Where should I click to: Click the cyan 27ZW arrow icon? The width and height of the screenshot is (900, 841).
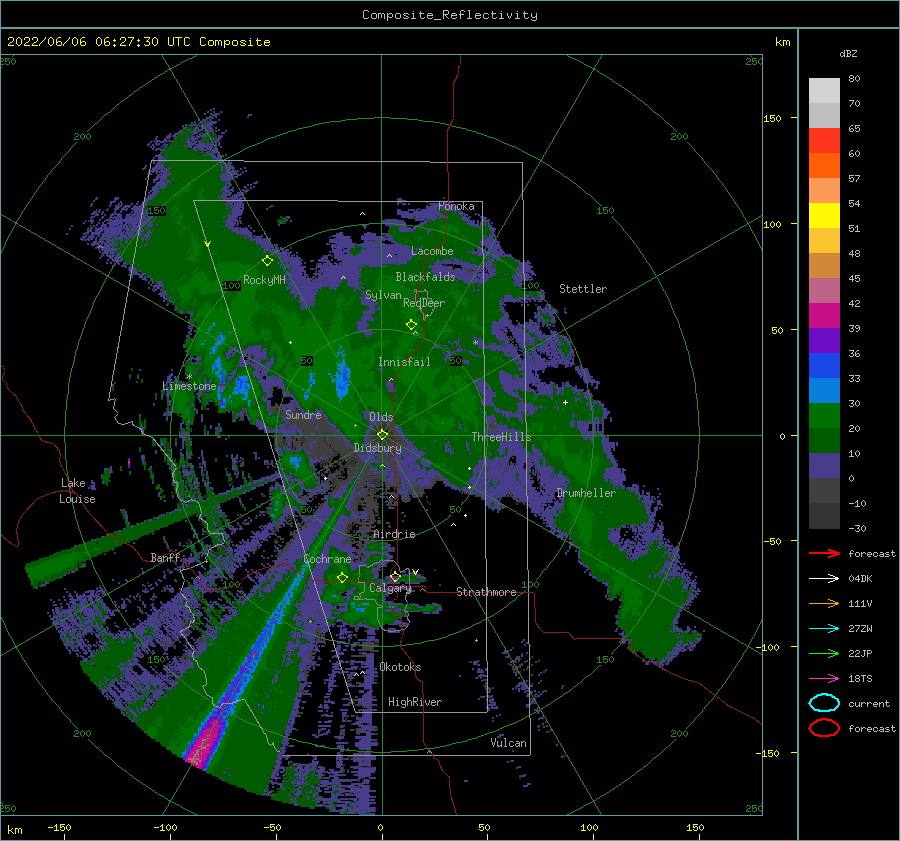[824, 628]
